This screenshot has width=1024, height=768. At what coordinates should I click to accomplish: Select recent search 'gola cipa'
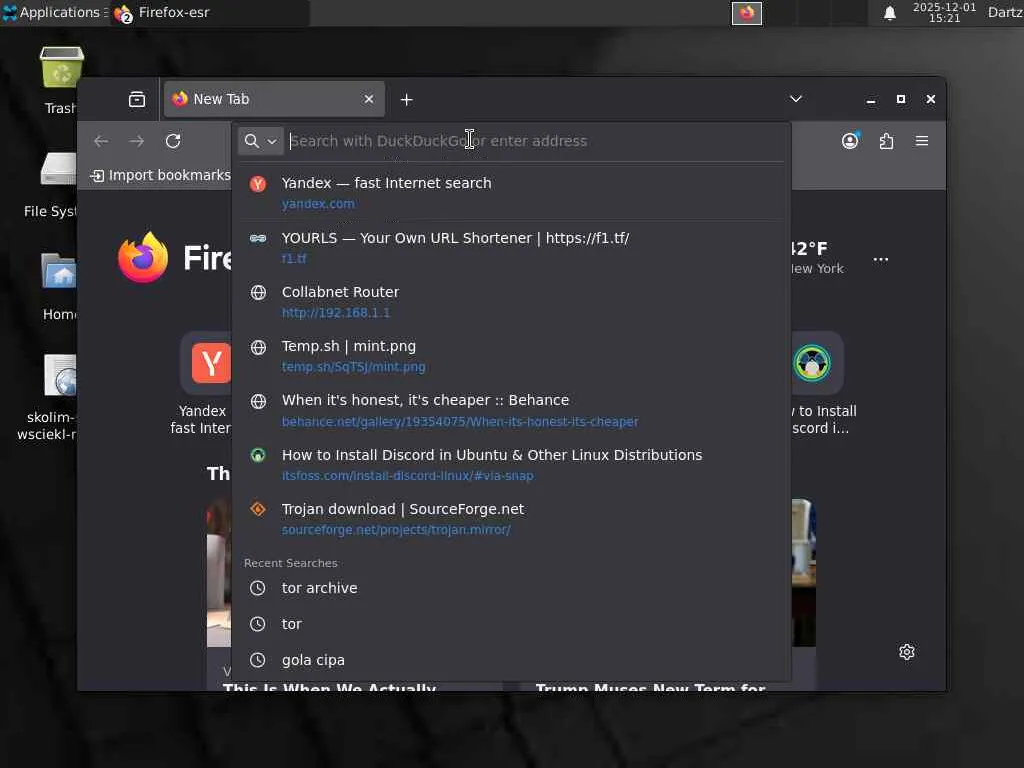tap(511, 660)
